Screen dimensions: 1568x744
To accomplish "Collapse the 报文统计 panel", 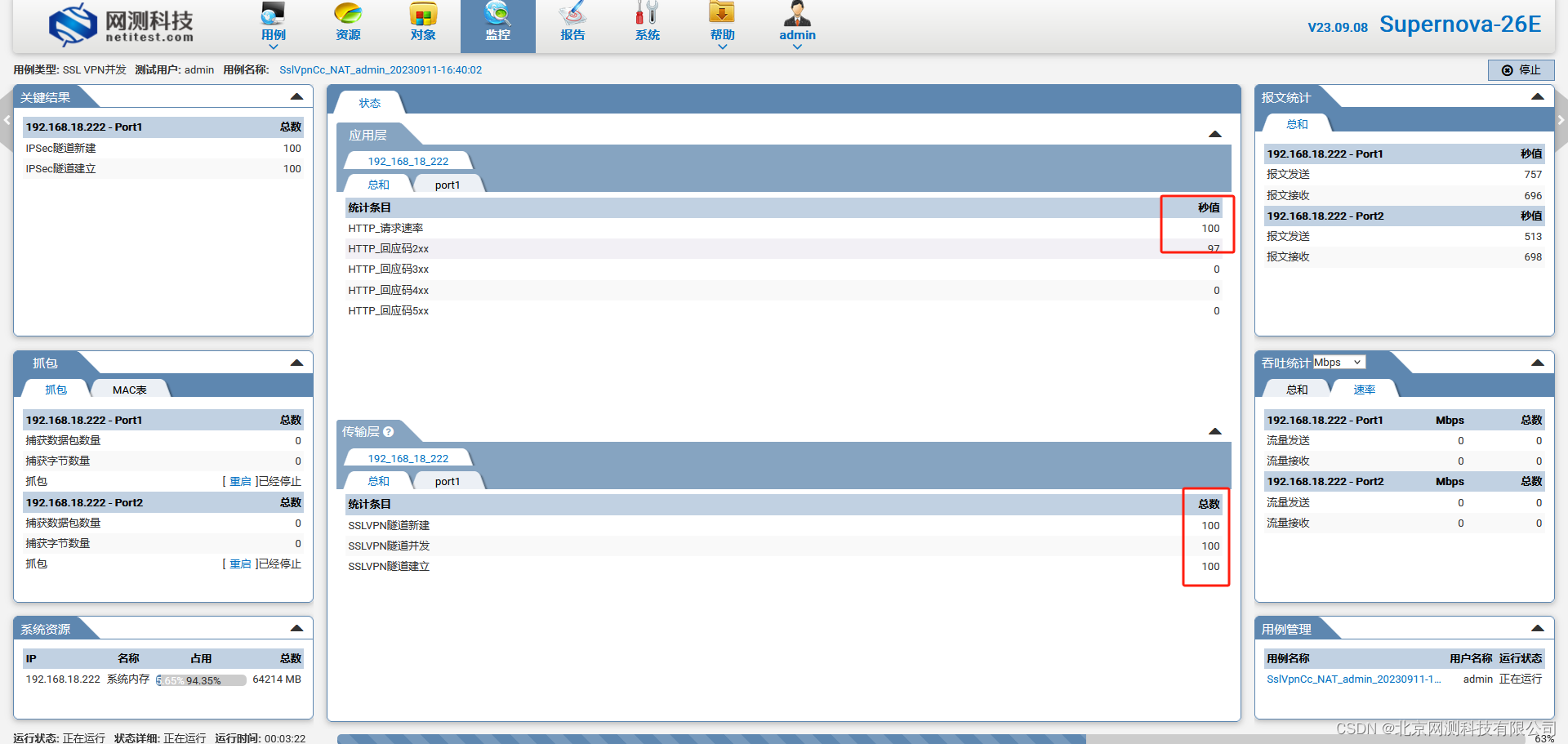I will [1538, 97].
